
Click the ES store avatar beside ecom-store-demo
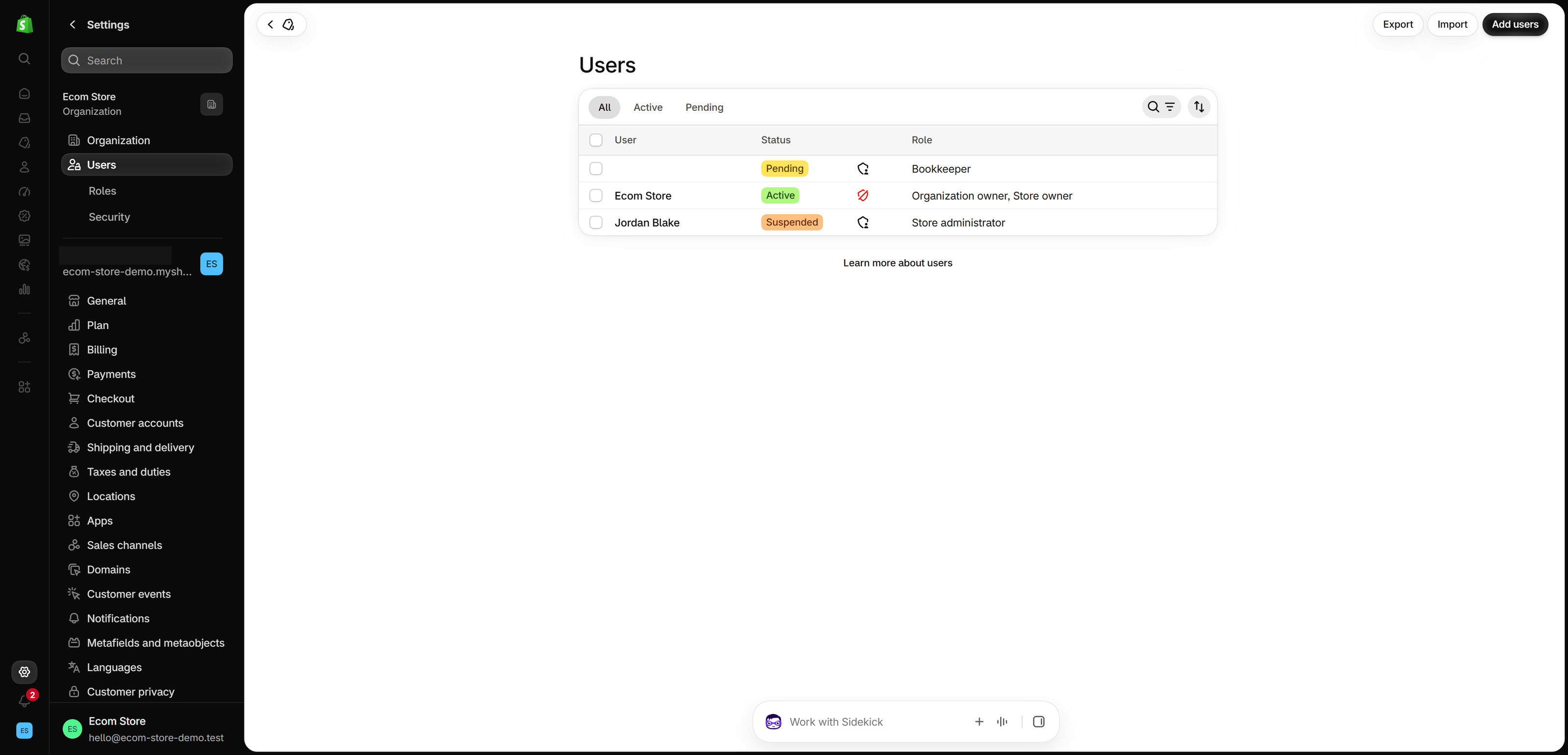pyautogui.click(x=211, y=264)
